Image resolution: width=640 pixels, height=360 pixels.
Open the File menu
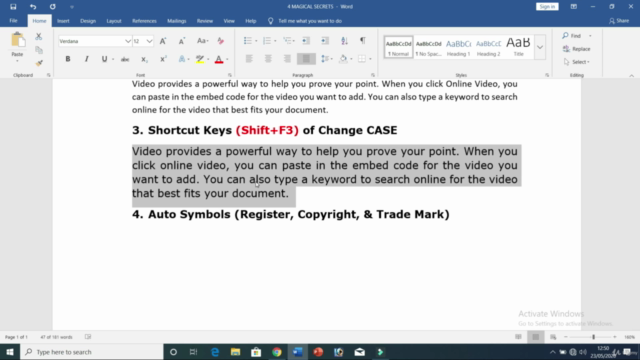pyautogui.click(x=13, y=21)
